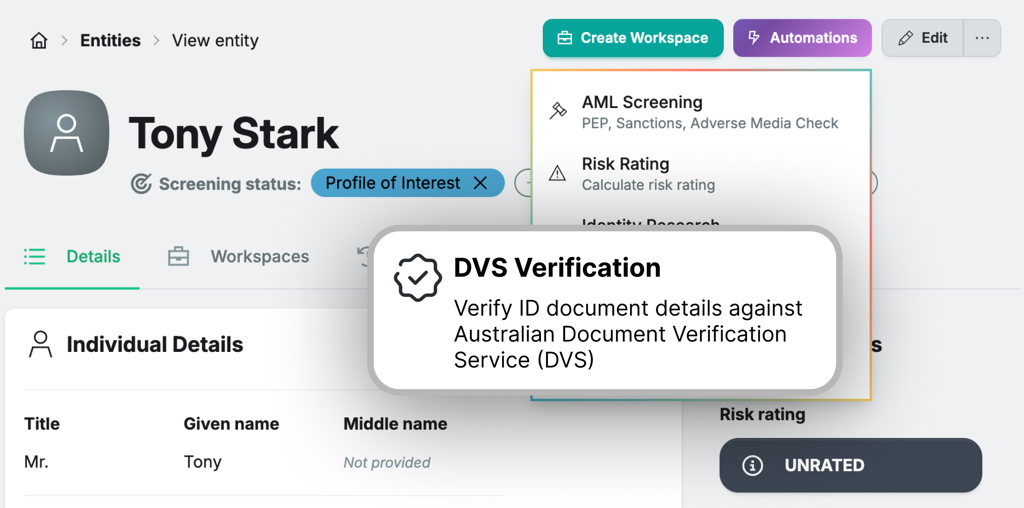Click the lightning bolt icon on Automations

[x=754, y=38]
